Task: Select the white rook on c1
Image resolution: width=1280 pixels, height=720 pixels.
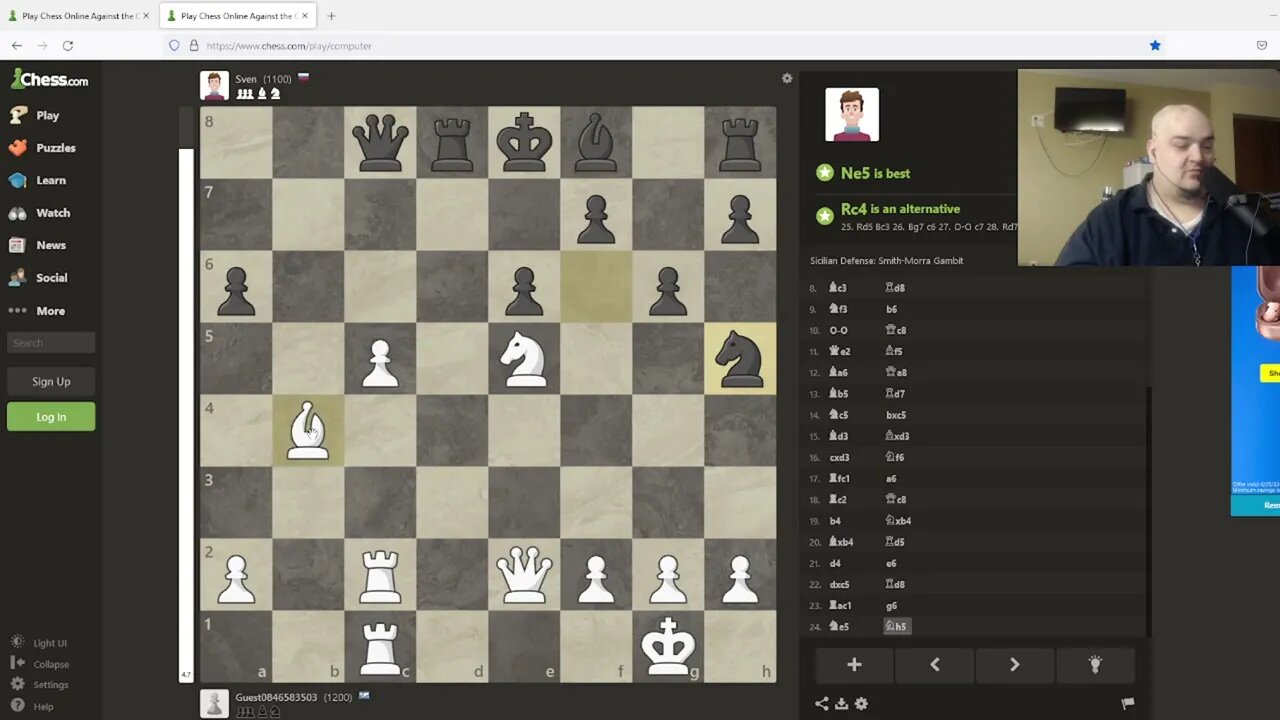Action: (380, 647)
